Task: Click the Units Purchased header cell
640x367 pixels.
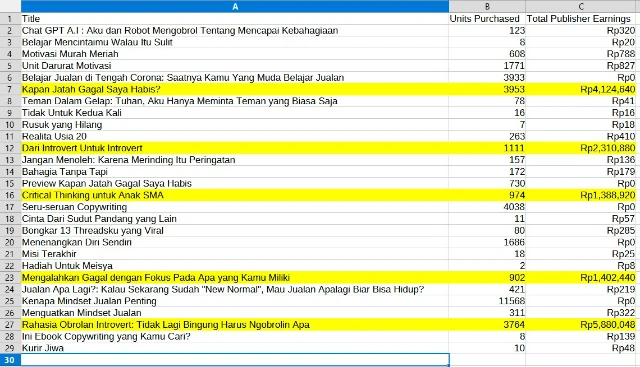Action: (x=487, y=19)
